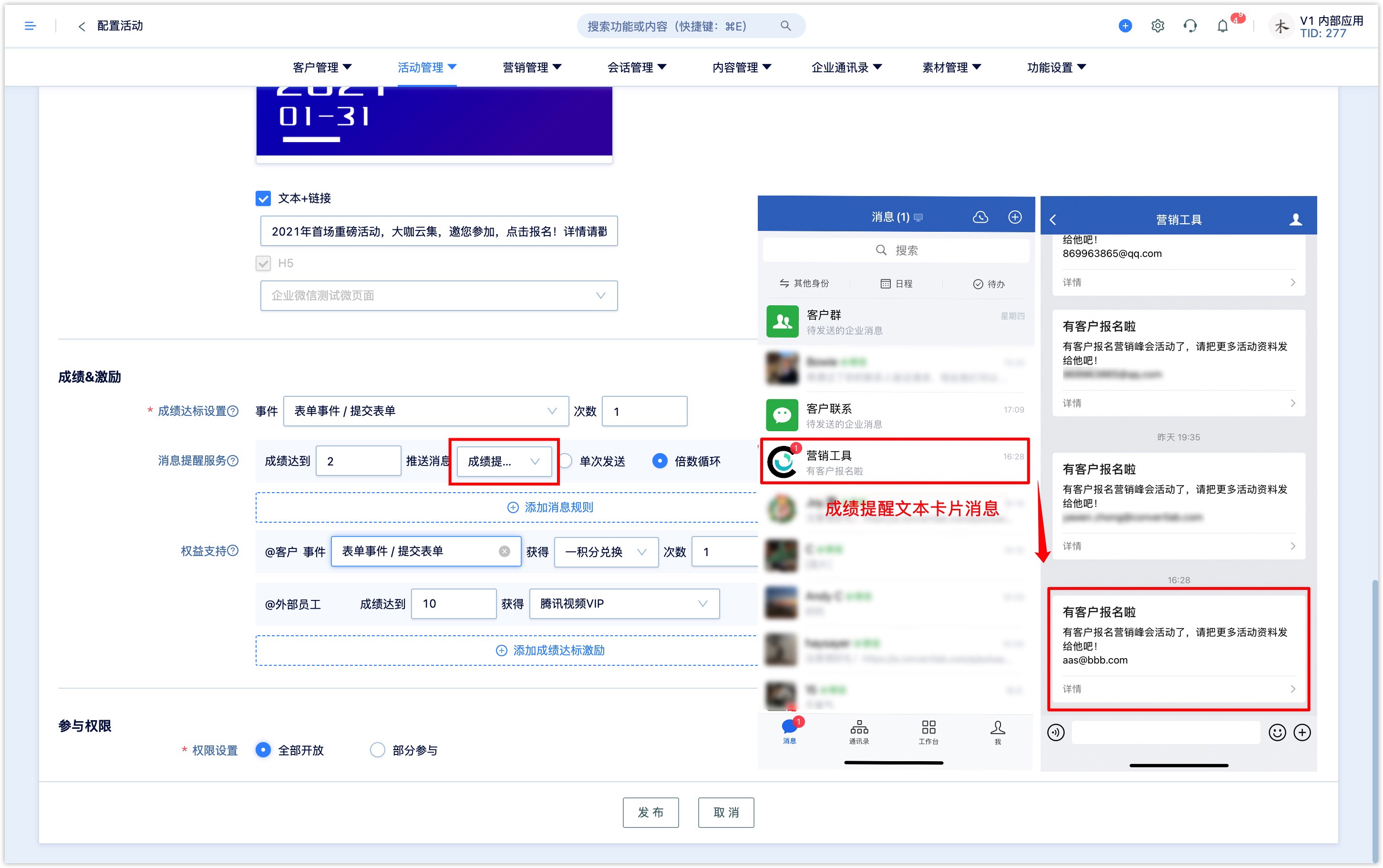Click 添加成绩达标激励 link
The image size is (1383, 868).
(x=550, y=651)
